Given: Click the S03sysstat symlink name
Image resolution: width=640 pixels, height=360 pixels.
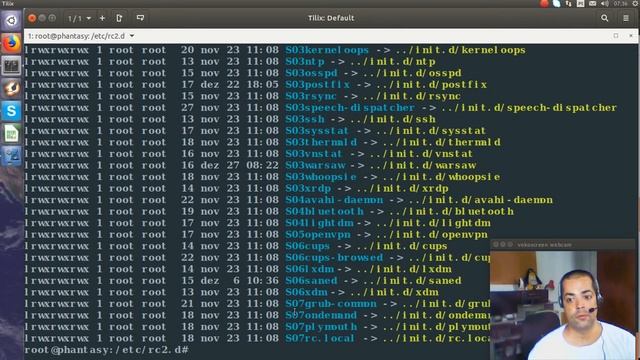Looking at the screenshot, I should point(317,131).
